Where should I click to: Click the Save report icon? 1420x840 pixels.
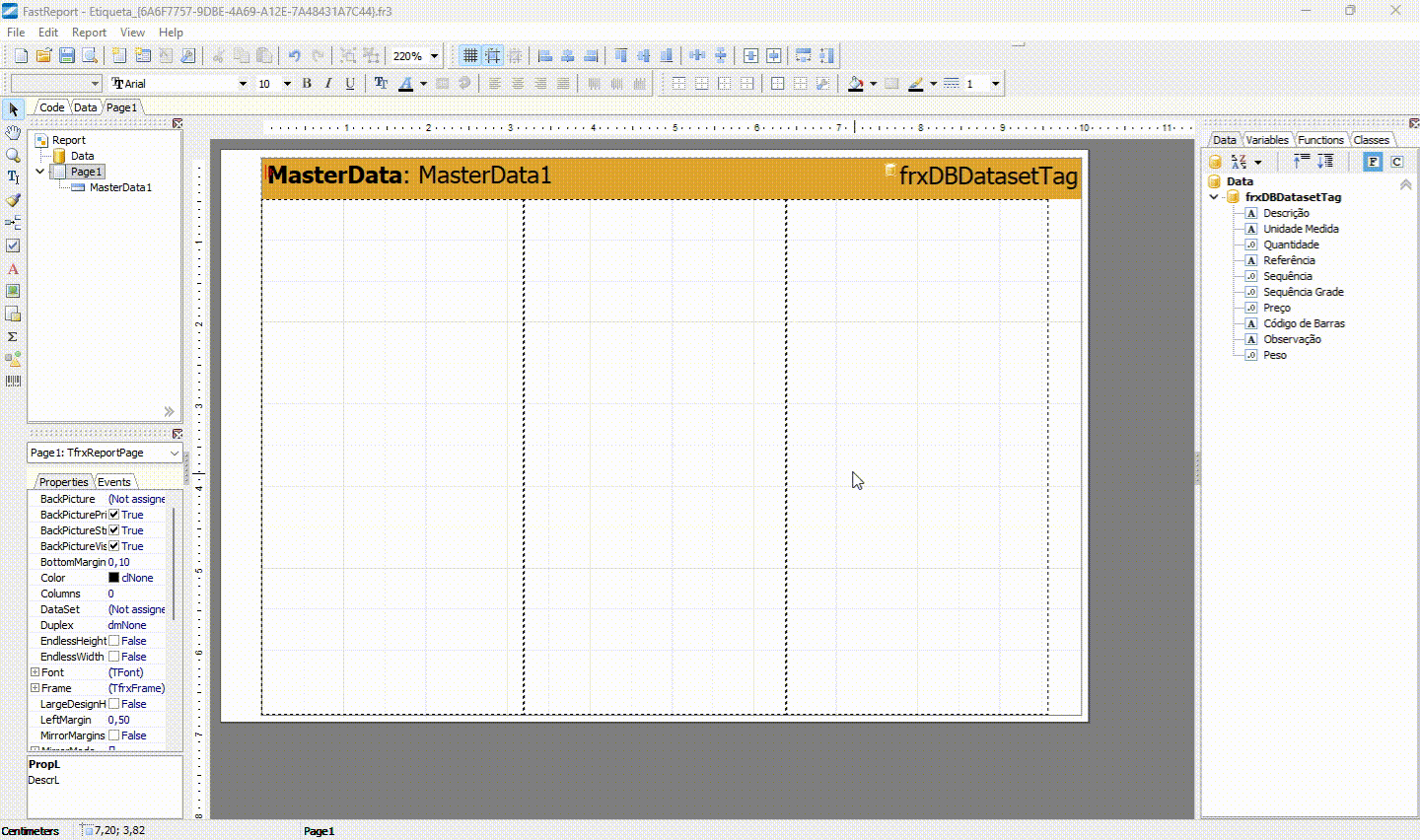click(67, 56)
